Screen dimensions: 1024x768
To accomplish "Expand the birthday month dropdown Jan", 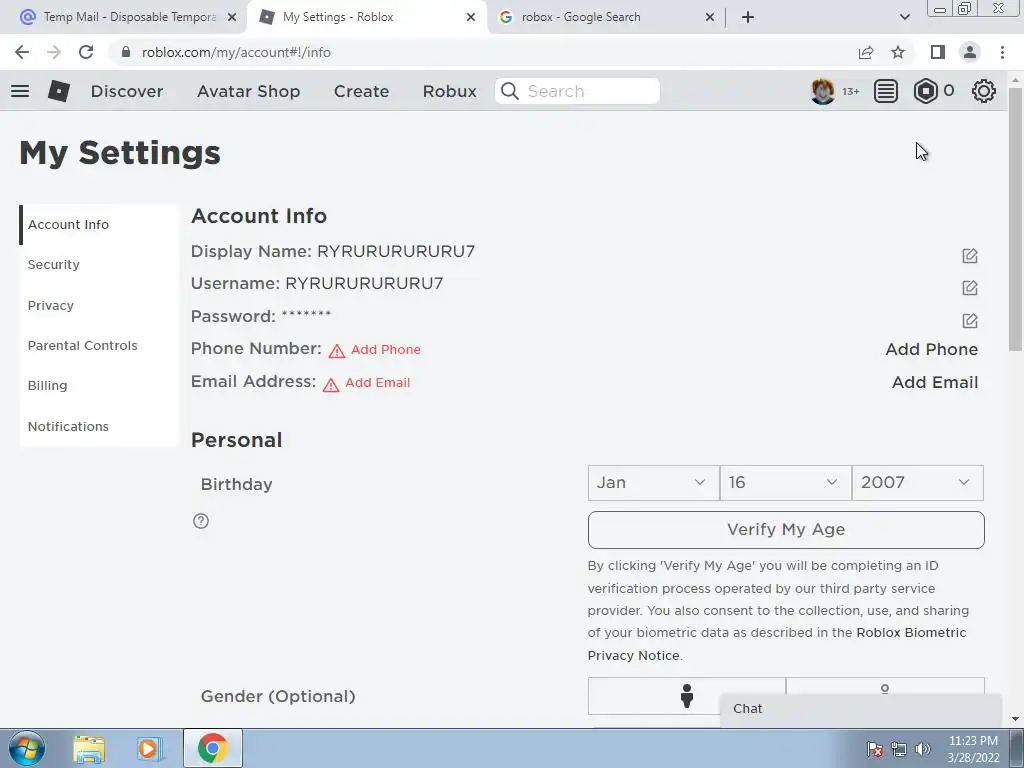I will coord(653,483).
